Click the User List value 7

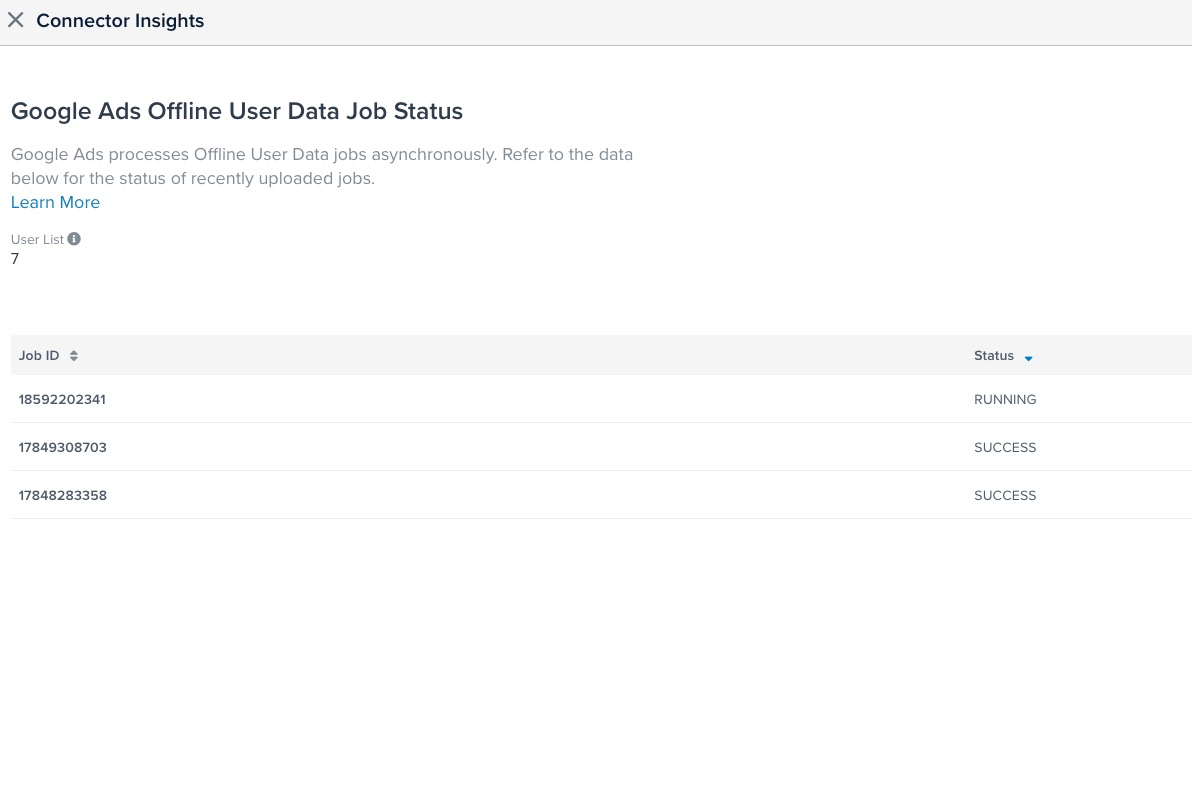pos(15,259)
